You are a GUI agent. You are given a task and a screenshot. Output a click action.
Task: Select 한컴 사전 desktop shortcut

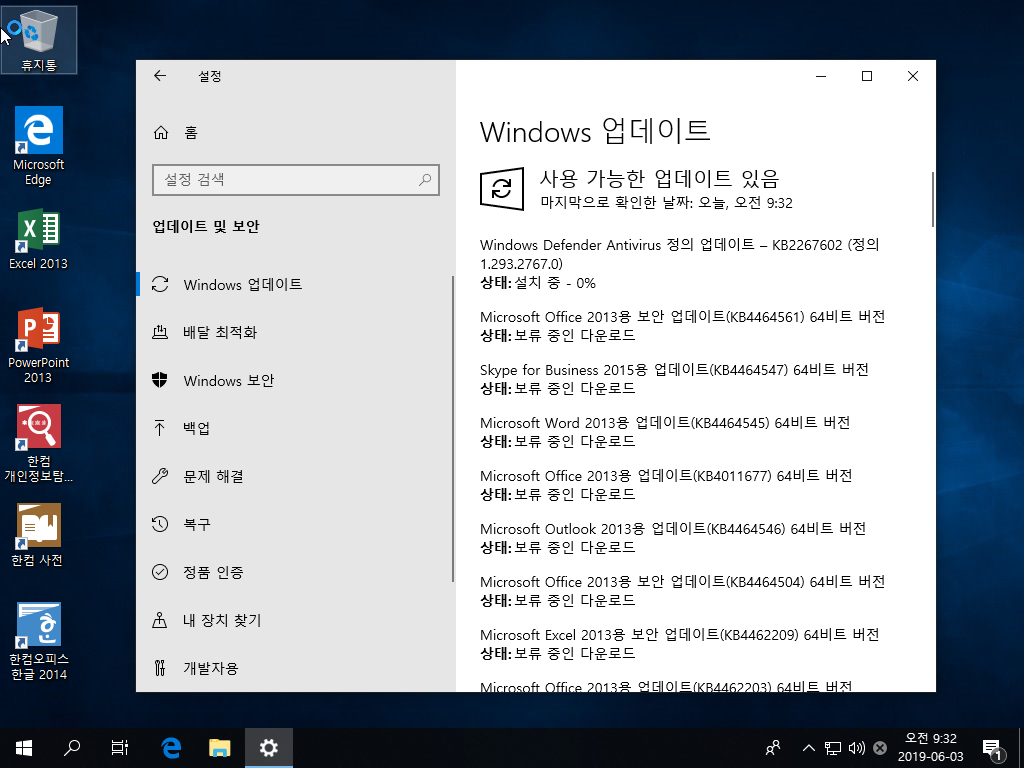pos(38,535)
